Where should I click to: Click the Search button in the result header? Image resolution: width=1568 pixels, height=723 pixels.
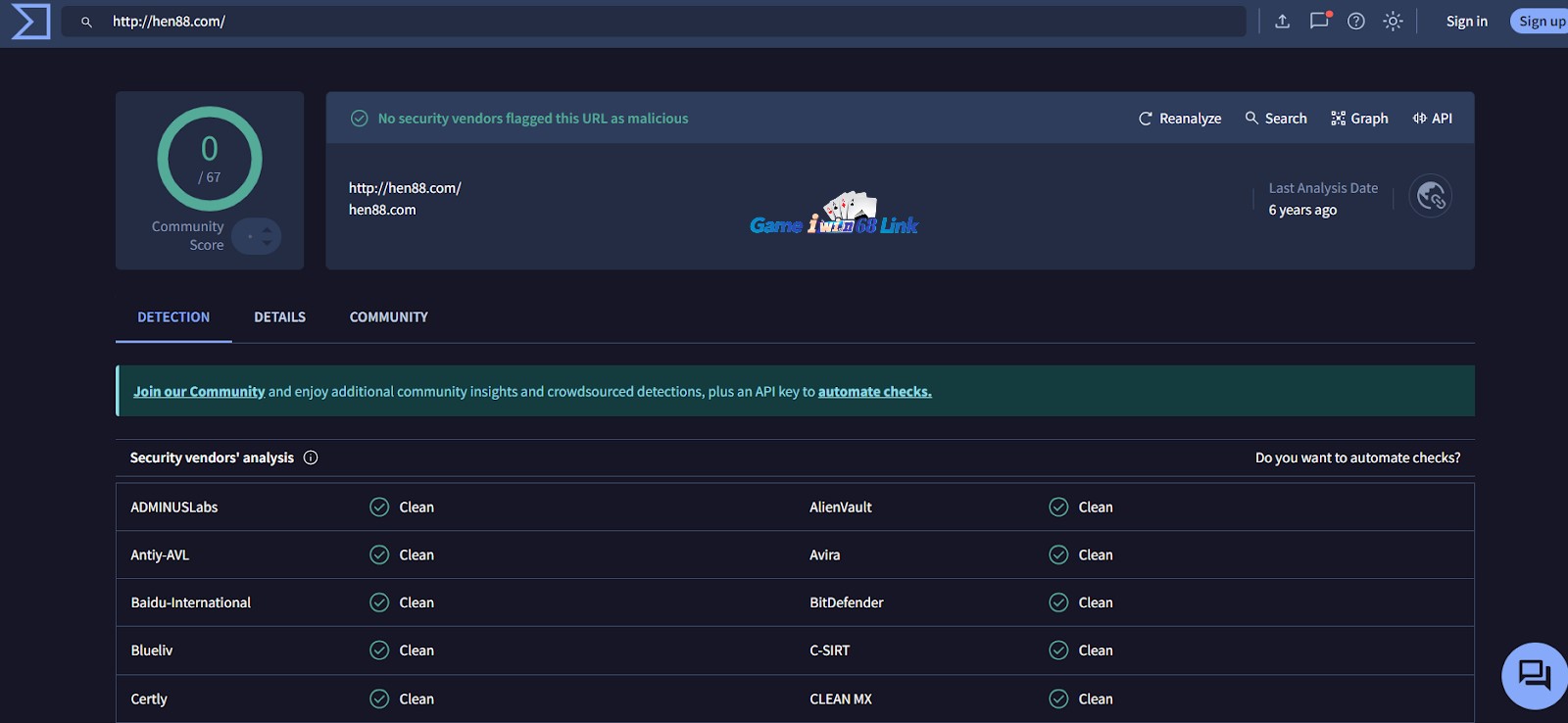coord(1276,119)
